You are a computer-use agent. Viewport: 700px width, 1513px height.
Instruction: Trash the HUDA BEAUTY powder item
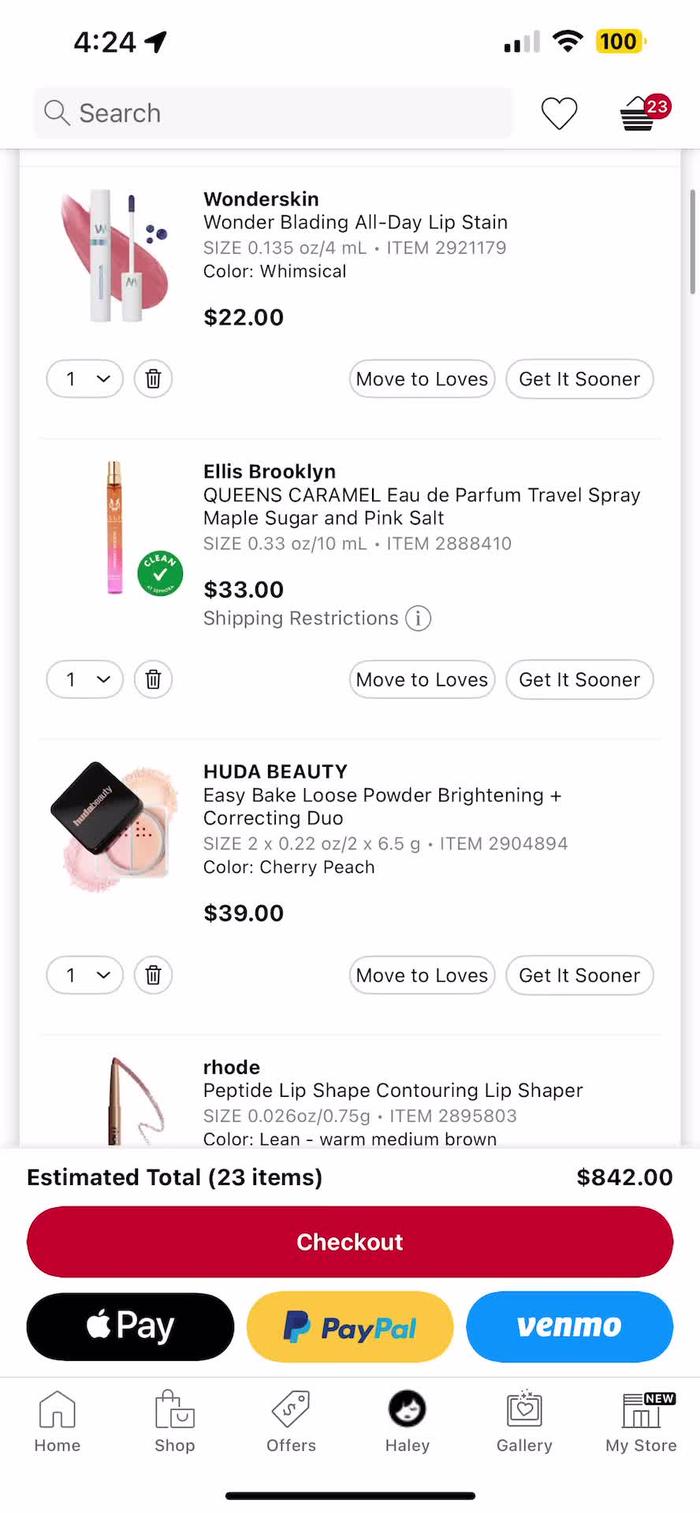point(153,975)
